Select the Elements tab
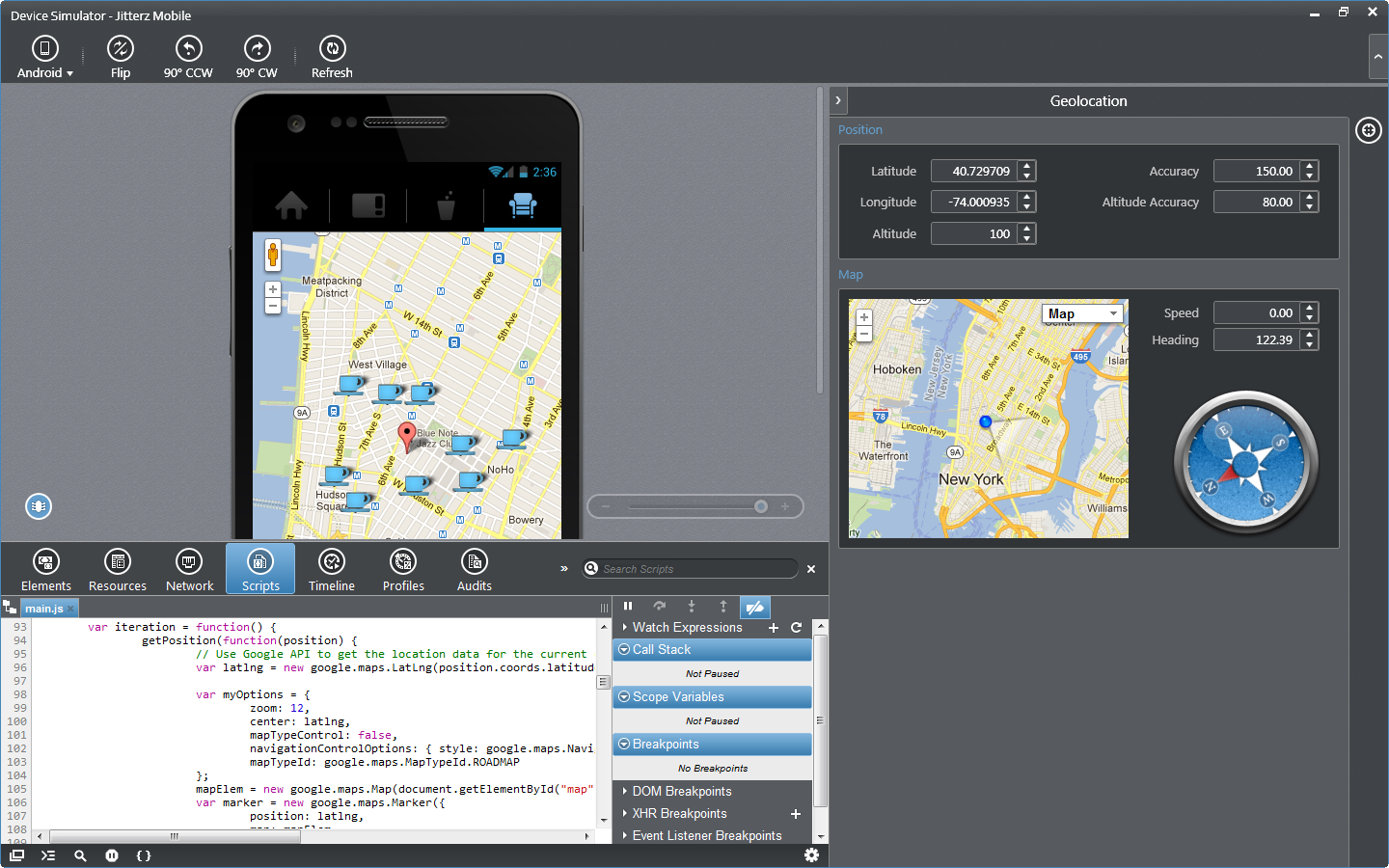The width and height of the screenshot is (1389, 868). (46, 569)
